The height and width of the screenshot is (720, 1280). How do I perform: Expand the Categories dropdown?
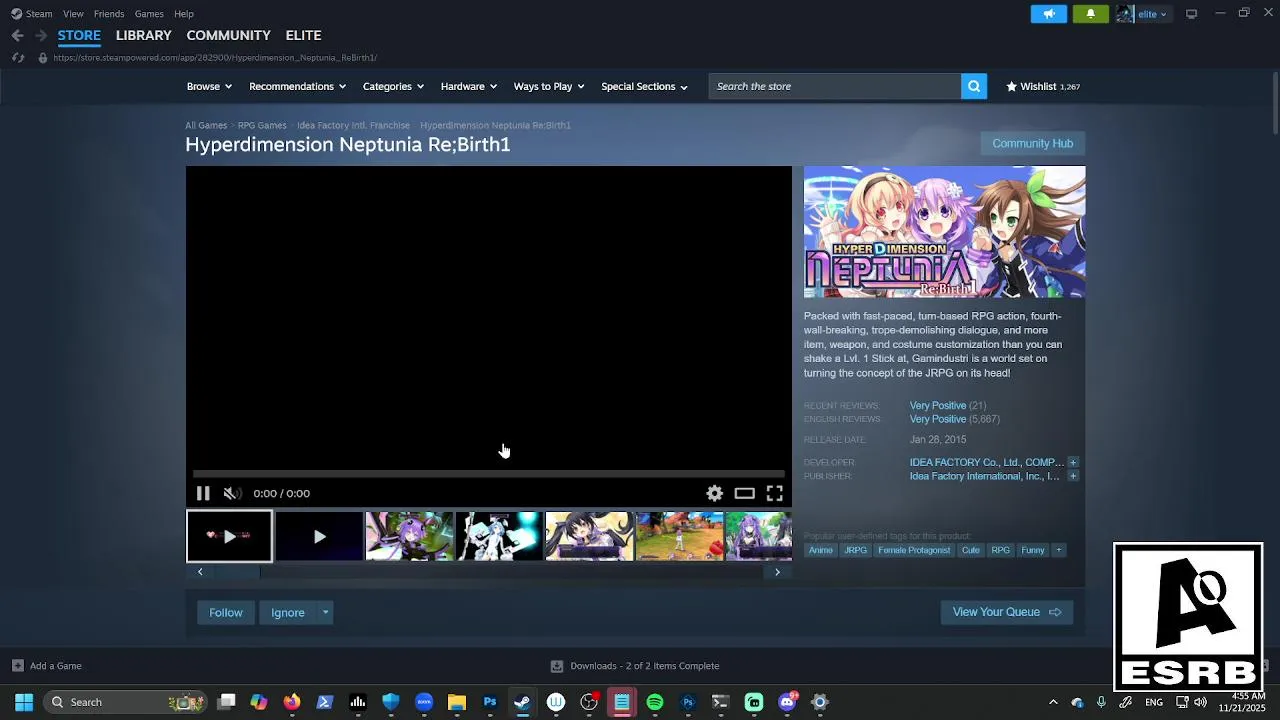(393, 86)
